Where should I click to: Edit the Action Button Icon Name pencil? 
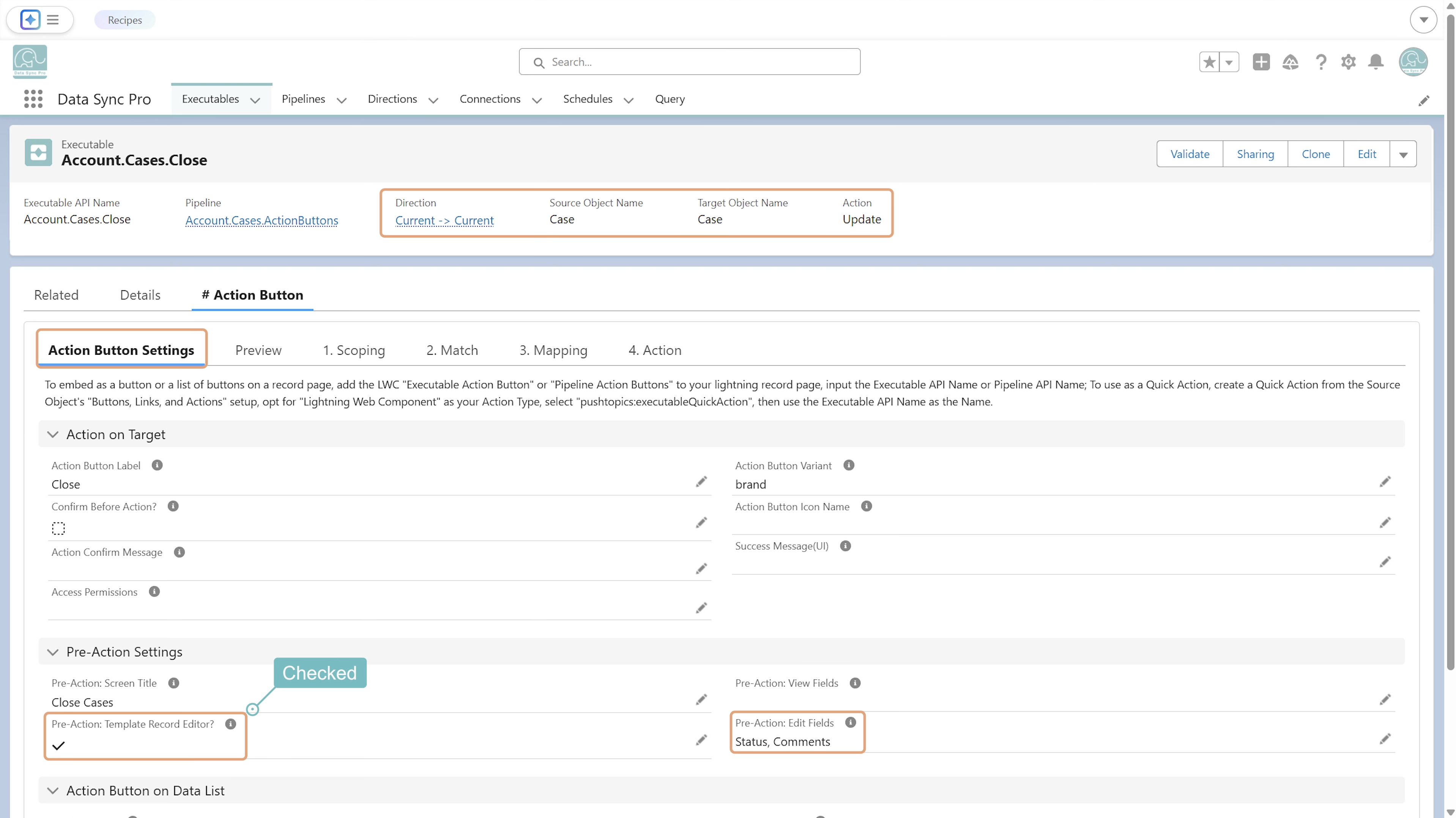1385,522
